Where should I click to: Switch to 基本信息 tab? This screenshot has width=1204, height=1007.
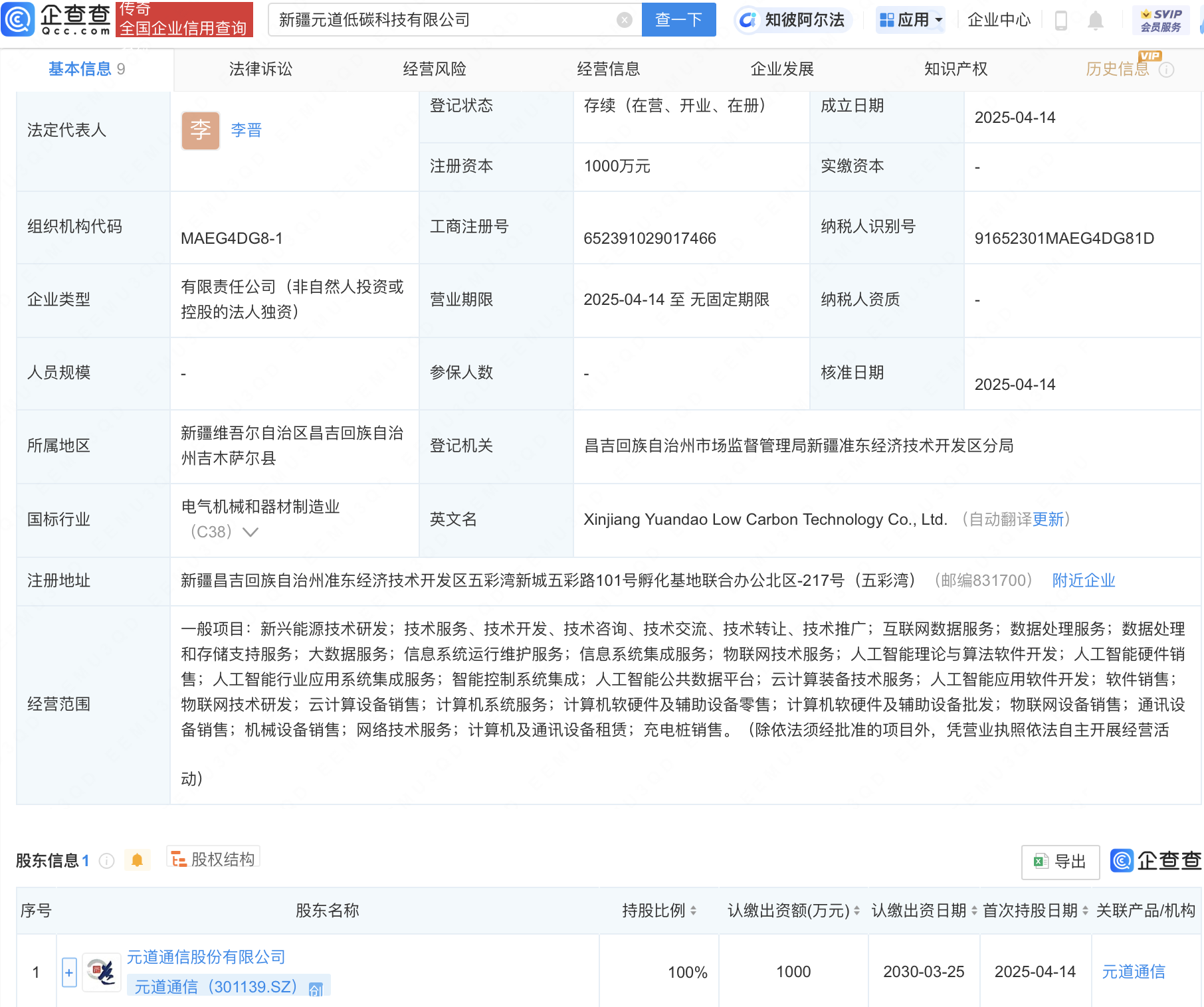[87, 69]
